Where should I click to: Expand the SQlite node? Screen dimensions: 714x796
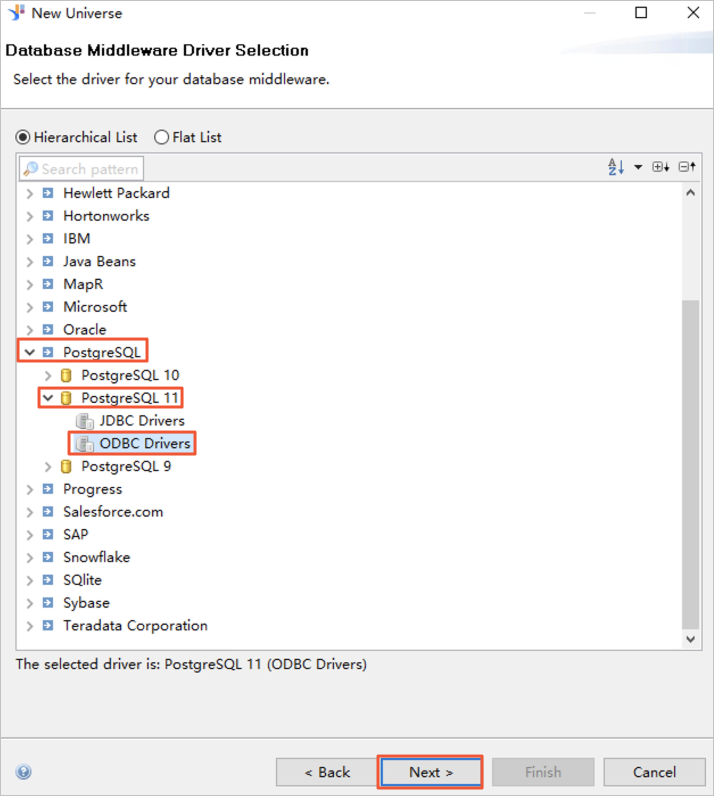(29, 580)
